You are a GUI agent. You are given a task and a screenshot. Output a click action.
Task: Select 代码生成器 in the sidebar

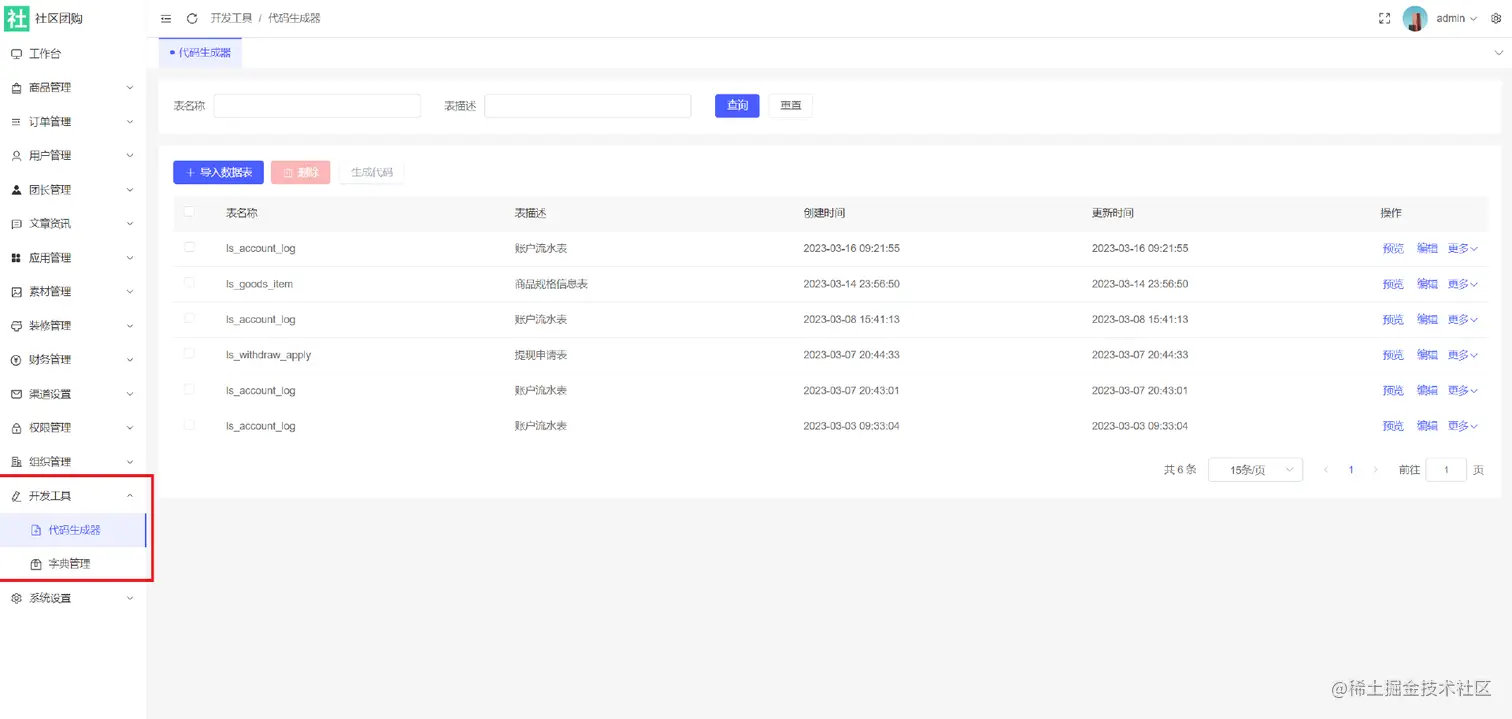[73, 530]
